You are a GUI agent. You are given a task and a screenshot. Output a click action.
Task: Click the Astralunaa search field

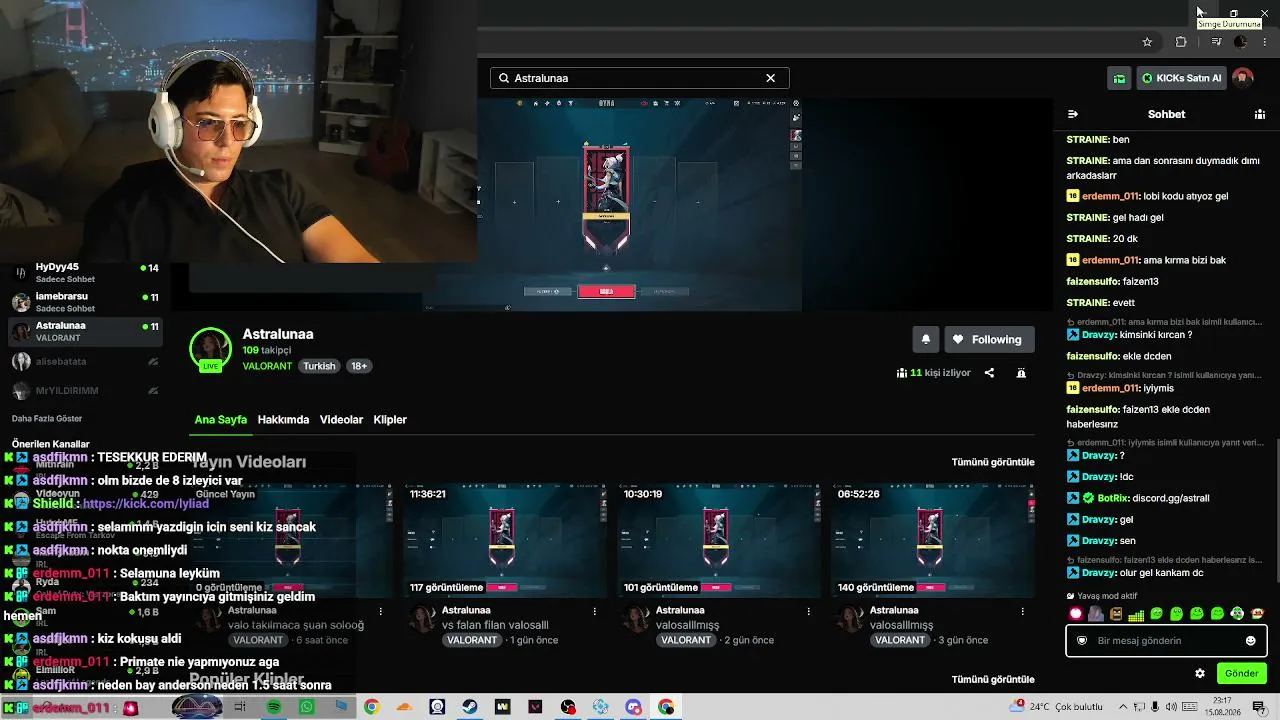point(640,78)
